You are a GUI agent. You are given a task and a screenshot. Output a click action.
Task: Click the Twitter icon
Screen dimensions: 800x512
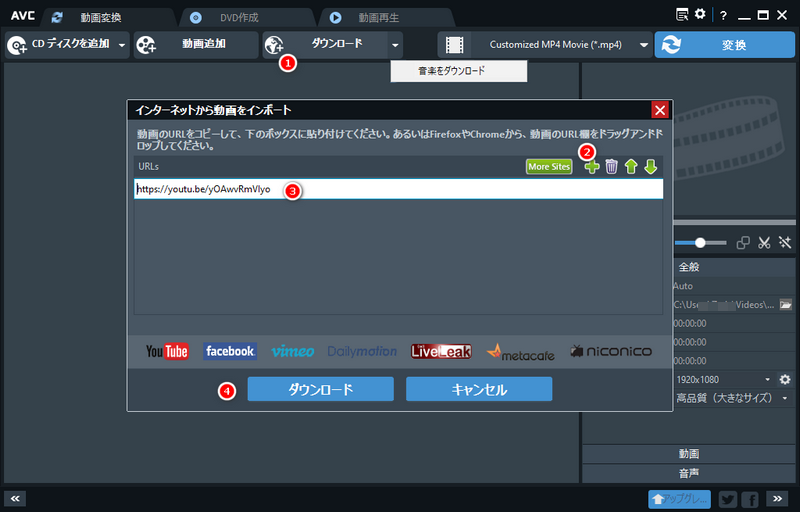[x=728, y=499]
